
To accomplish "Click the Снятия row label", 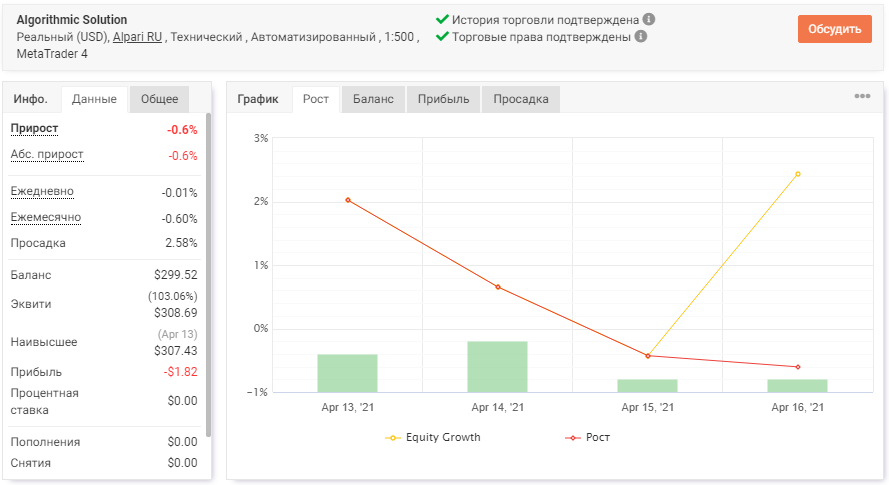I will tap(31, 463).
